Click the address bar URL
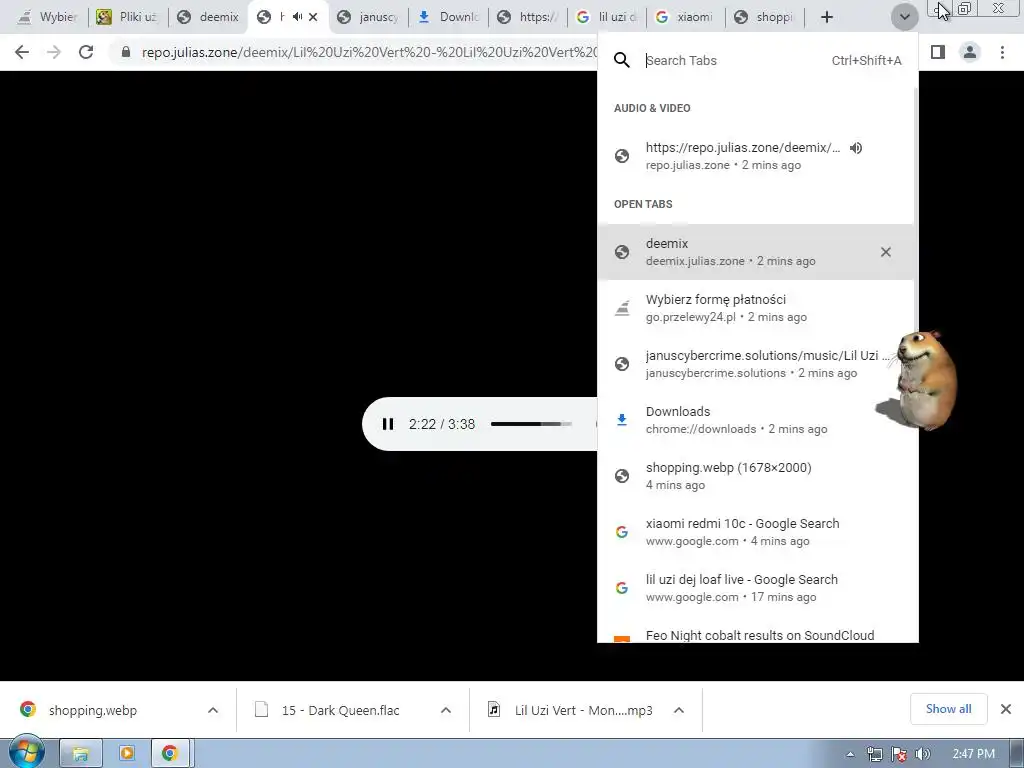Image resolution: width=1024 pixels, height=768 pixels. click(369, 52)
